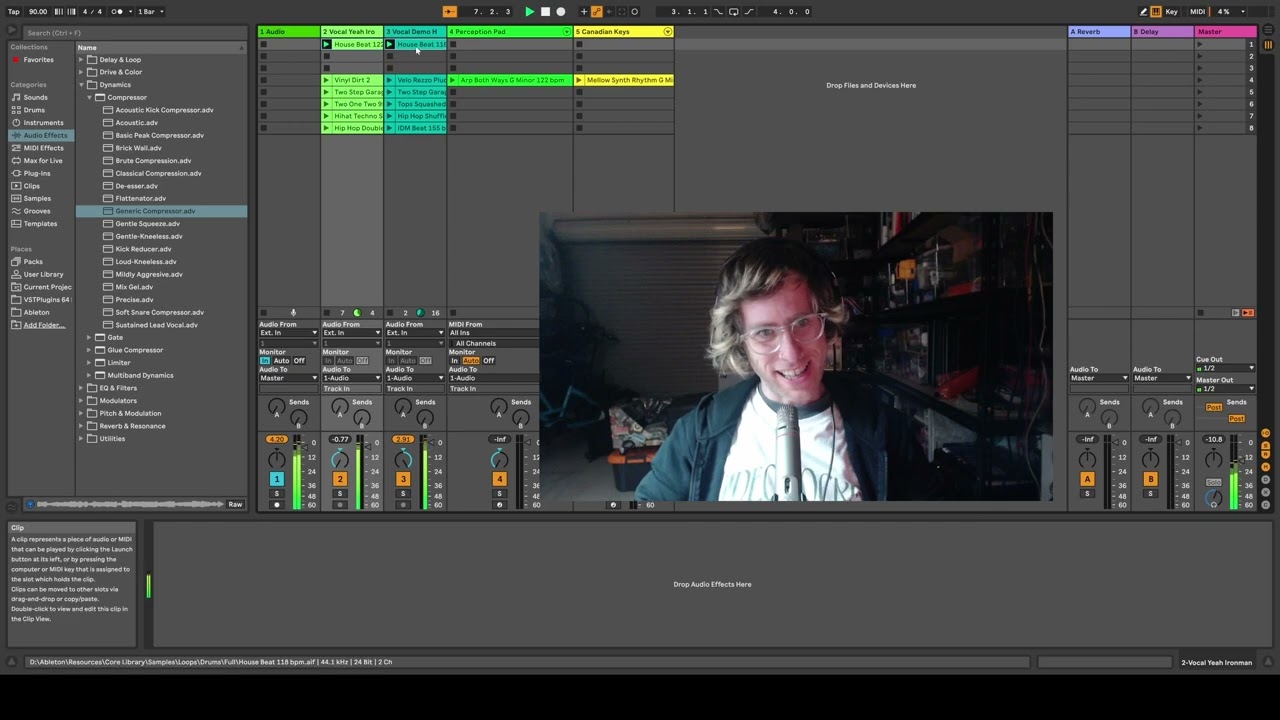Unfold 4 Perception Pad track
Viewport: 1280px width, 720px height.
567,32
